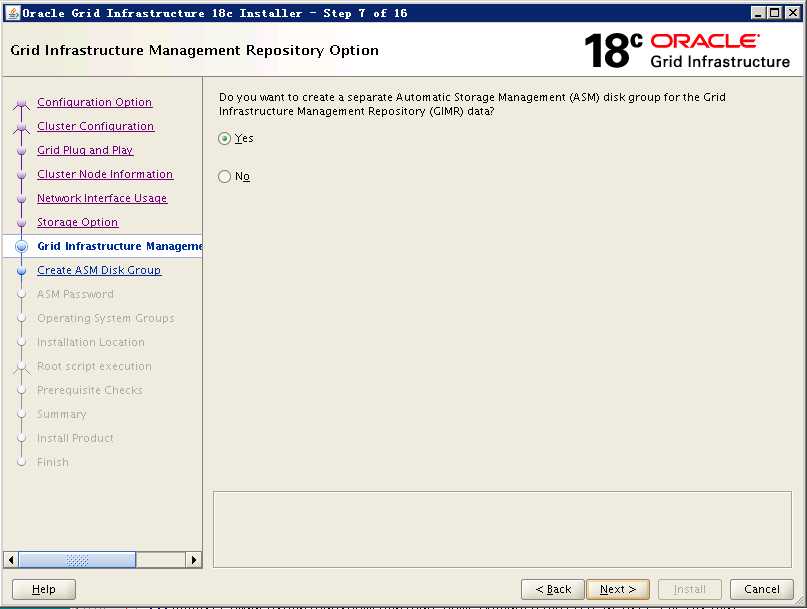
Task: Click the Install Product step text
Action: tap(75, 438)
